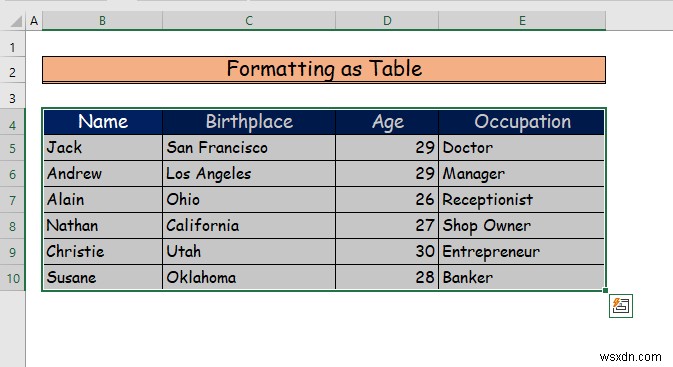Select the cell containing Nathan
This screenshot has width=673, height=367.
[x=103, y=226]
